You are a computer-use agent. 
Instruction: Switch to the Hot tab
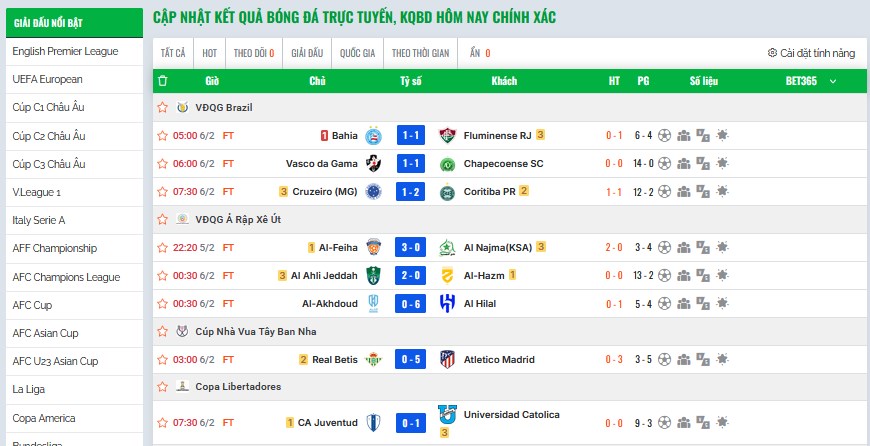(210, 53)
